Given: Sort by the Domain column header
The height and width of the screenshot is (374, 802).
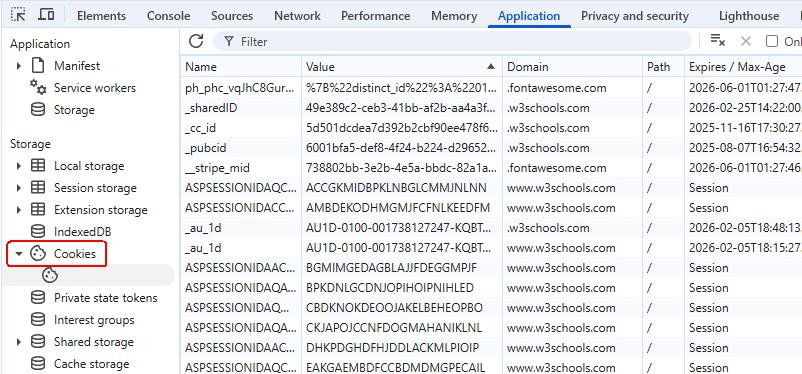Looking at the screenshot, I should 572,67.
